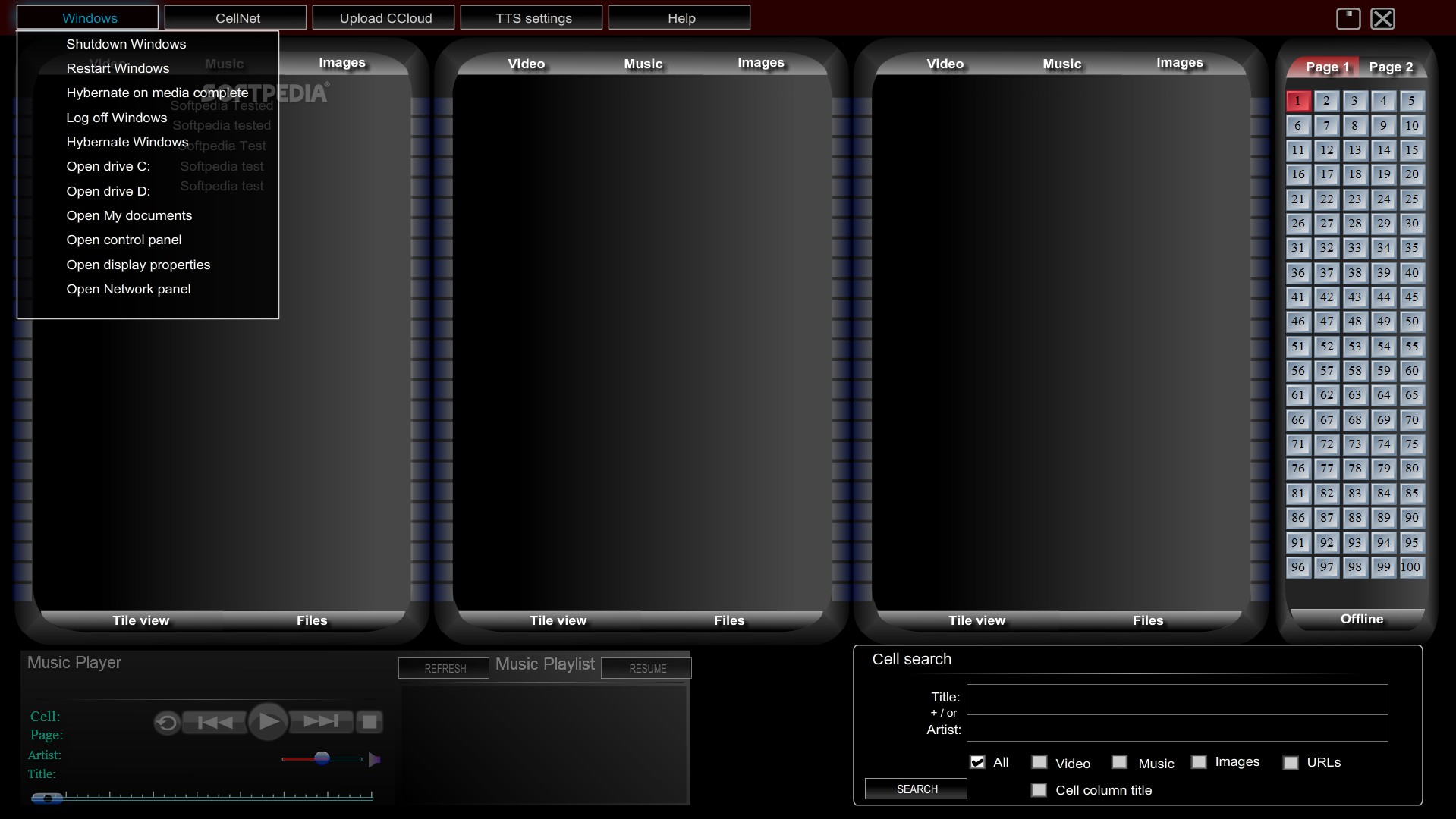The image size is (1456, 819).
Task: Select cell number 1 in grid
Action: (x=1297, y=101)
